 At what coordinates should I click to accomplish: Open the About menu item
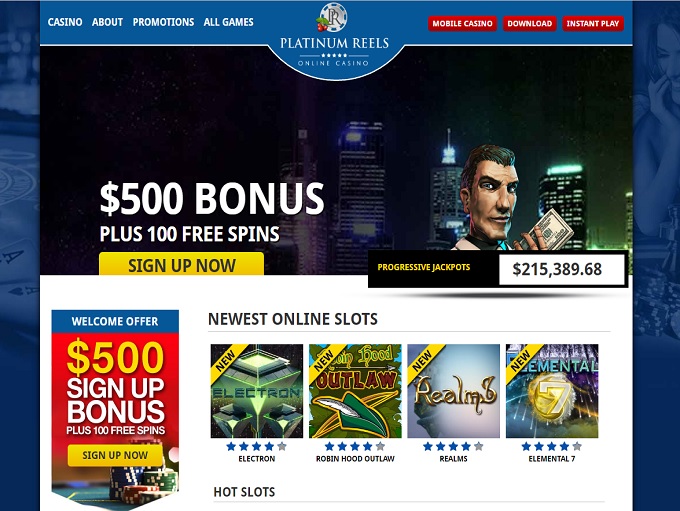point(107,22)
